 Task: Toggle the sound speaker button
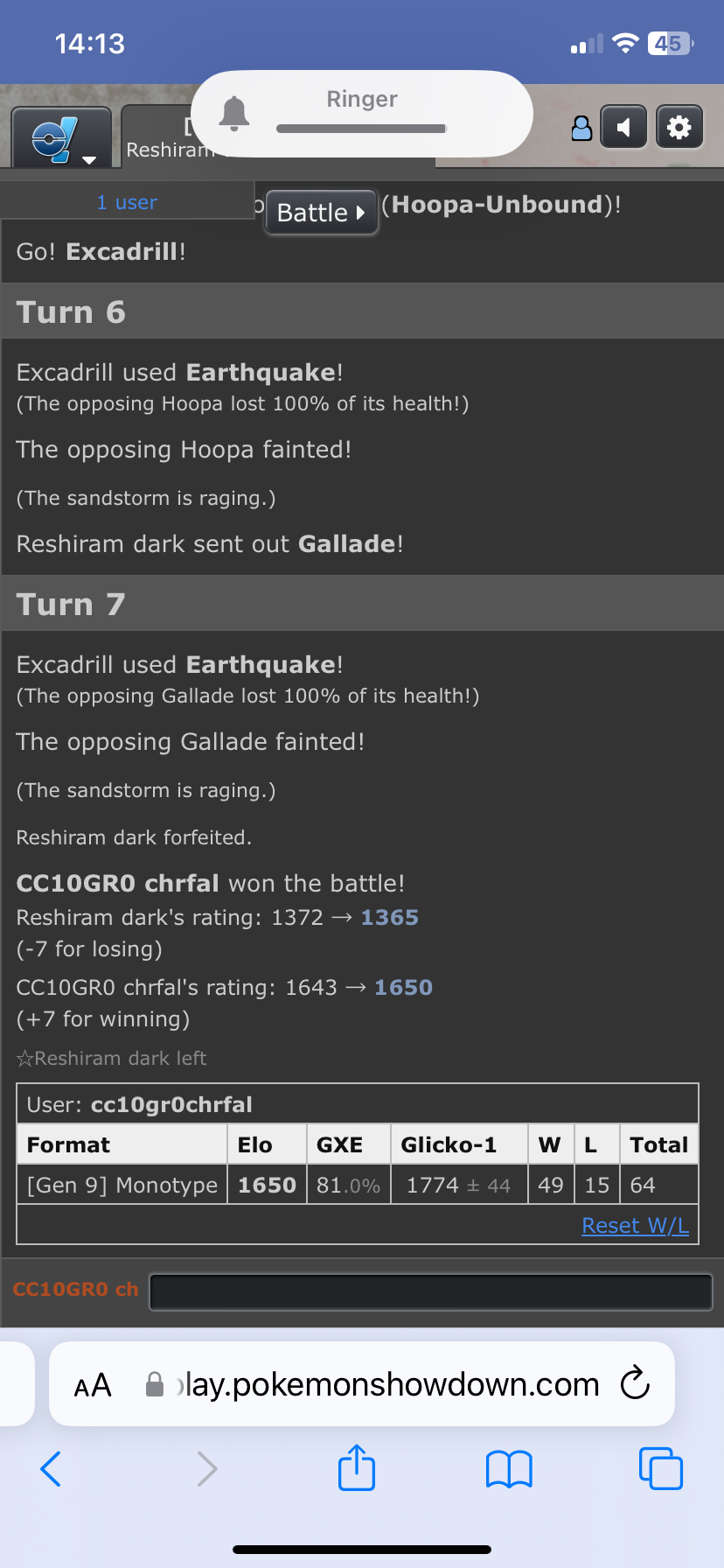624,129
